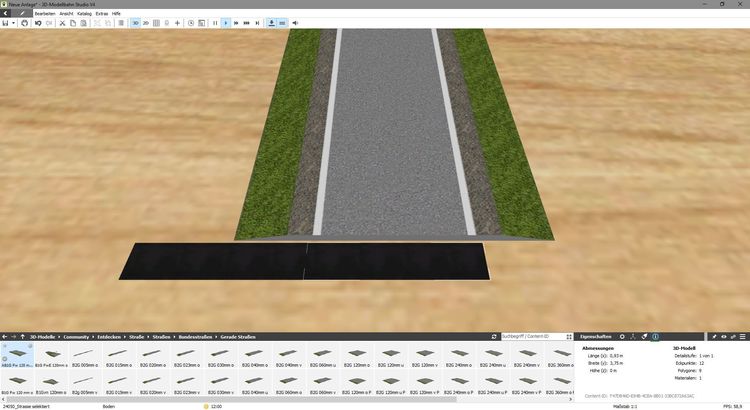The width and height of the screenshot is (750, 410).
Task: Click the Undo arrow icon
Action: click(38, 23)
